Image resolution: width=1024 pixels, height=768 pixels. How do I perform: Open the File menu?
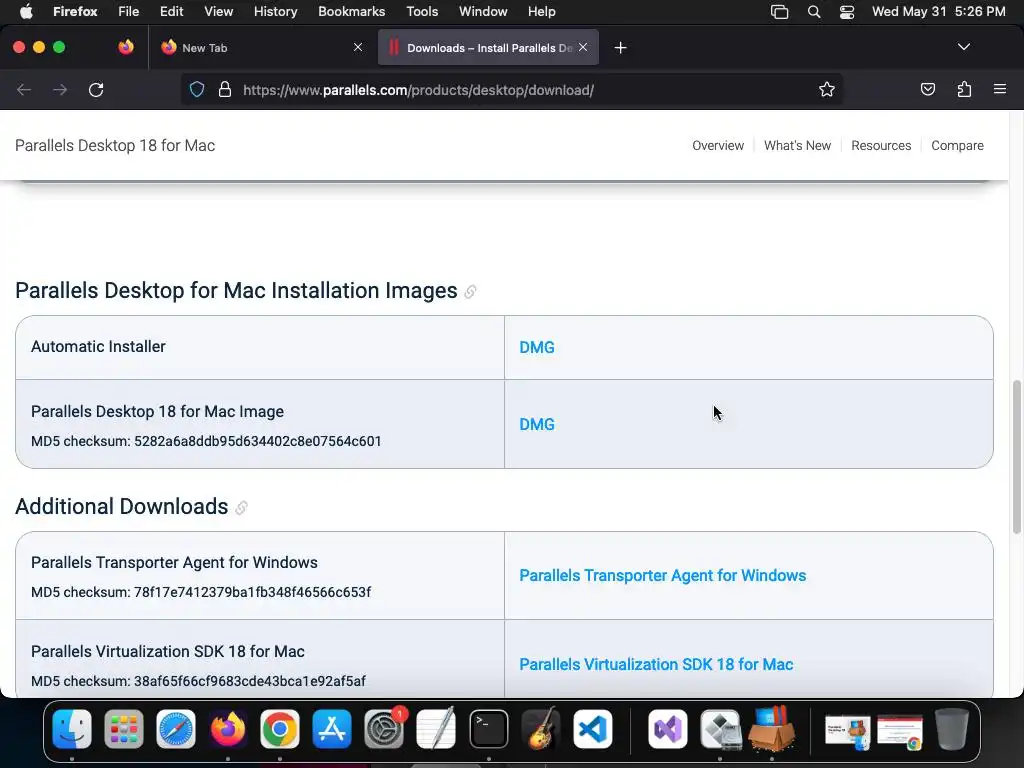point(129,11)
